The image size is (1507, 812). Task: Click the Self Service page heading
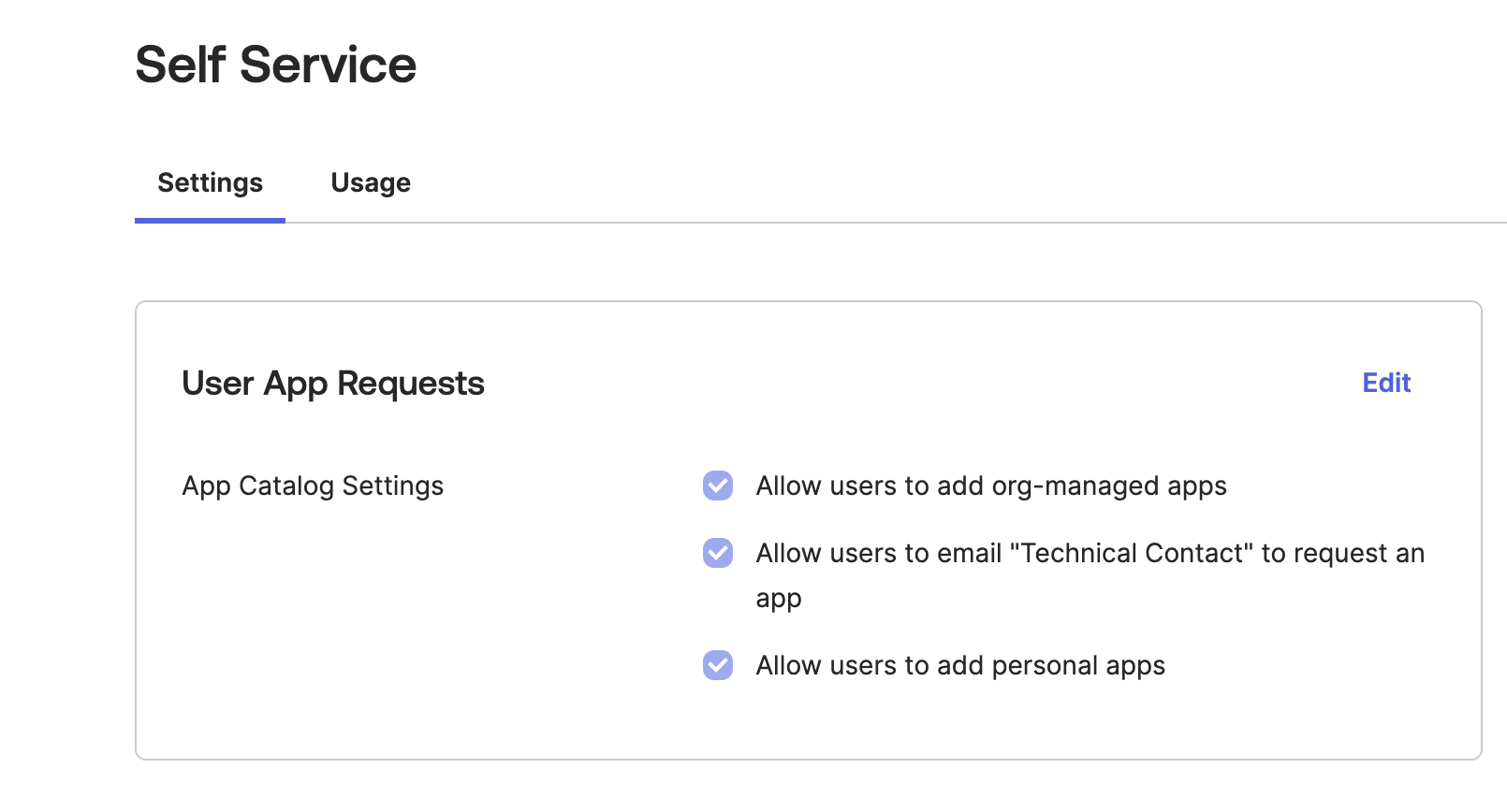[275, 65]
